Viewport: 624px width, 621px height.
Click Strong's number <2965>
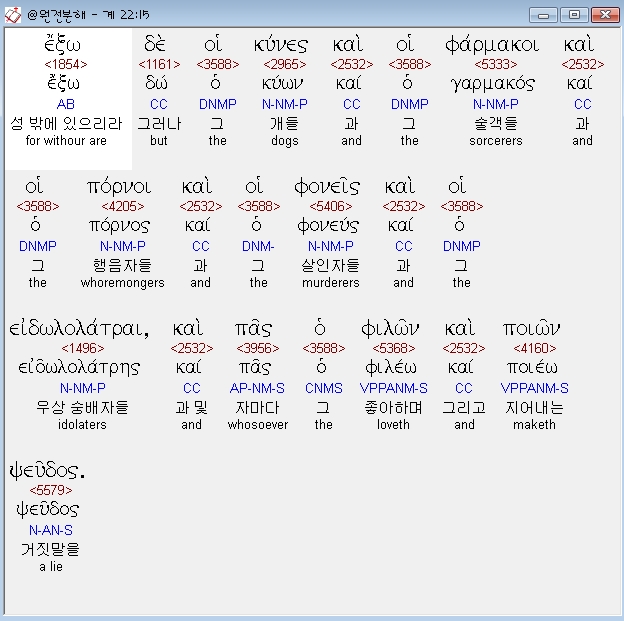coord(285,64)
